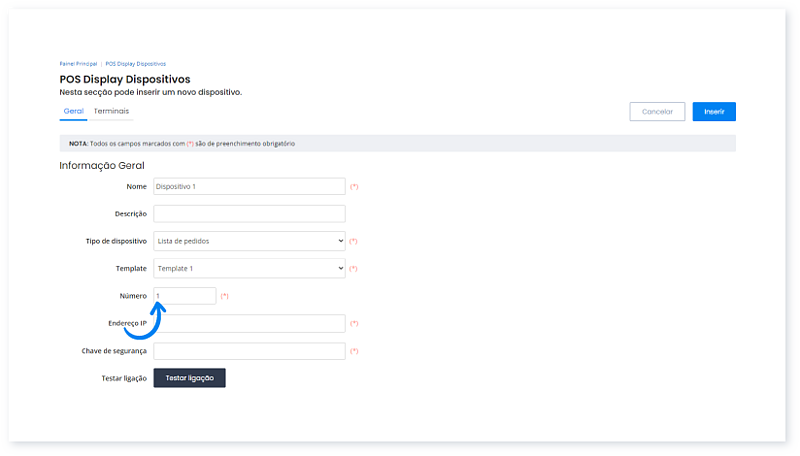This screenshot has width=800, height=456.
Task: Click the Chave de segurança label
Action: tap(114, 351)
